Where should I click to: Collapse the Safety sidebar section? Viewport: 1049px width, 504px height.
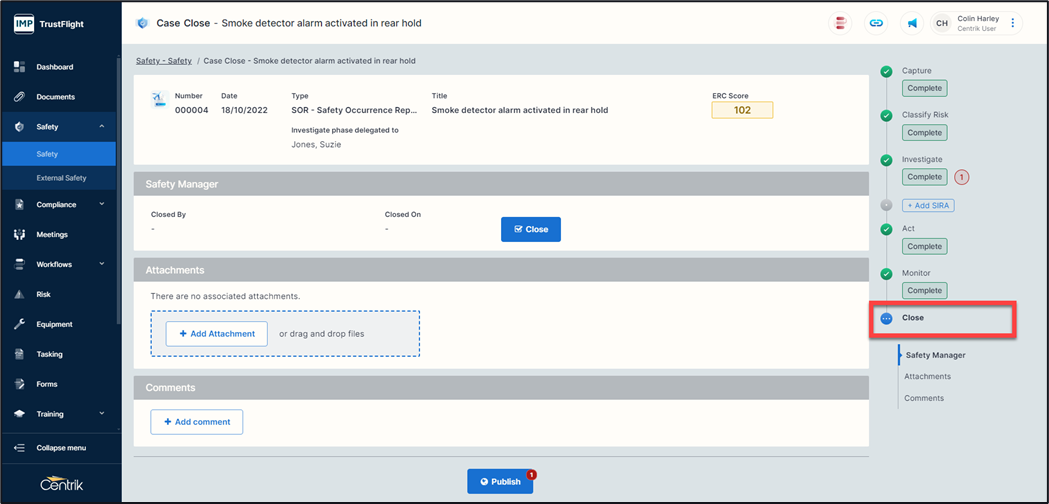[x=101, y=127]
